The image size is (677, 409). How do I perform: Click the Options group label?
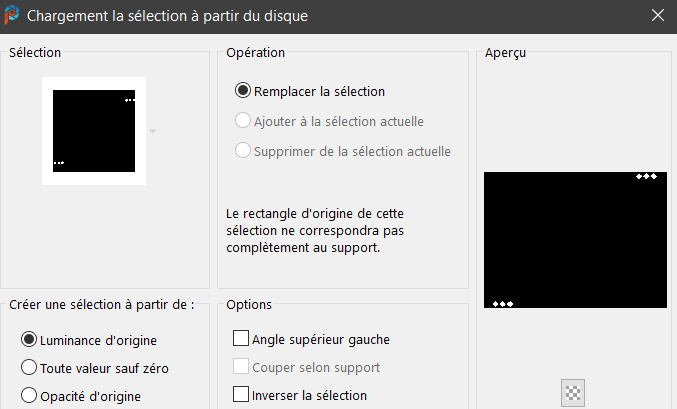pos(249,304)
